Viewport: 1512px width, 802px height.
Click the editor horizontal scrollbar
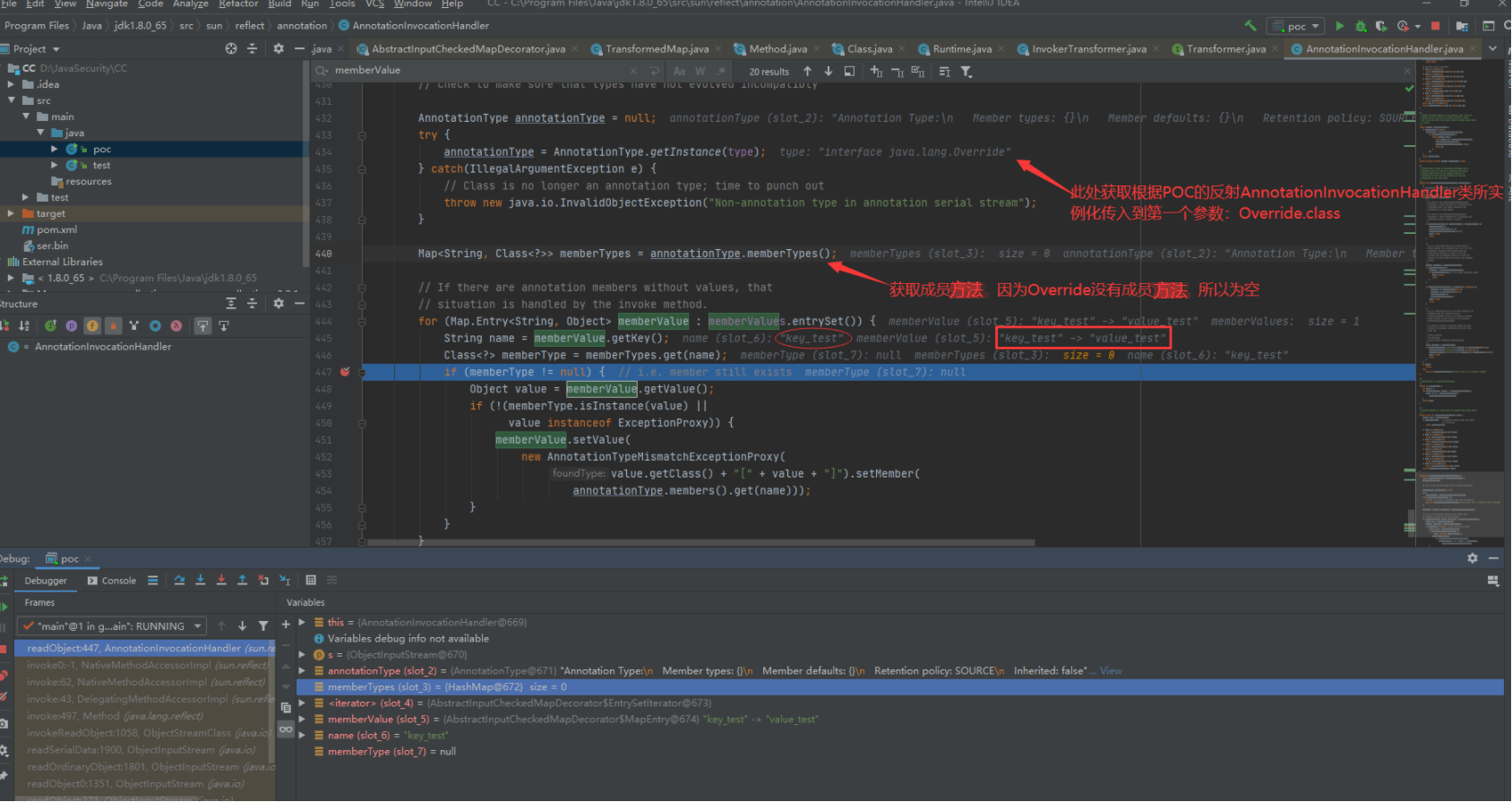pos(700,542)
